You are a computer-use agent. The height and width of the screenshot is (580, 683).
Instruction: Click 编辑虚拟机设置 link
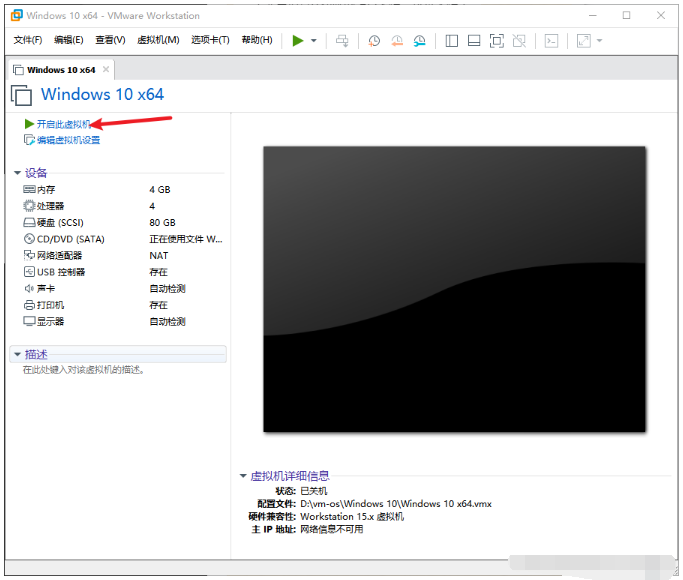tap(68, 140)
